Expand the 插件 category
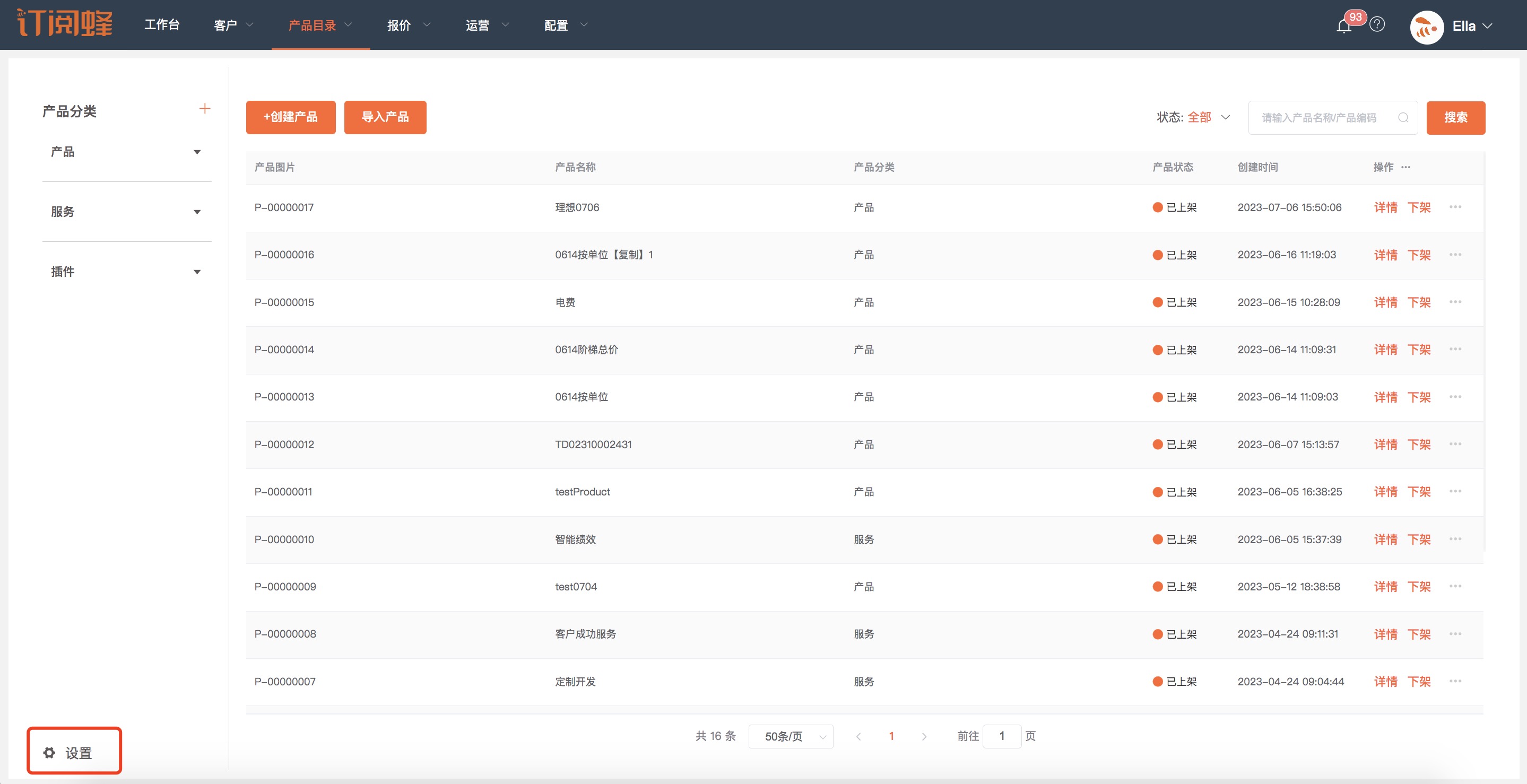The height and width of the screenshot is (784, 1527). click(197, 272)
